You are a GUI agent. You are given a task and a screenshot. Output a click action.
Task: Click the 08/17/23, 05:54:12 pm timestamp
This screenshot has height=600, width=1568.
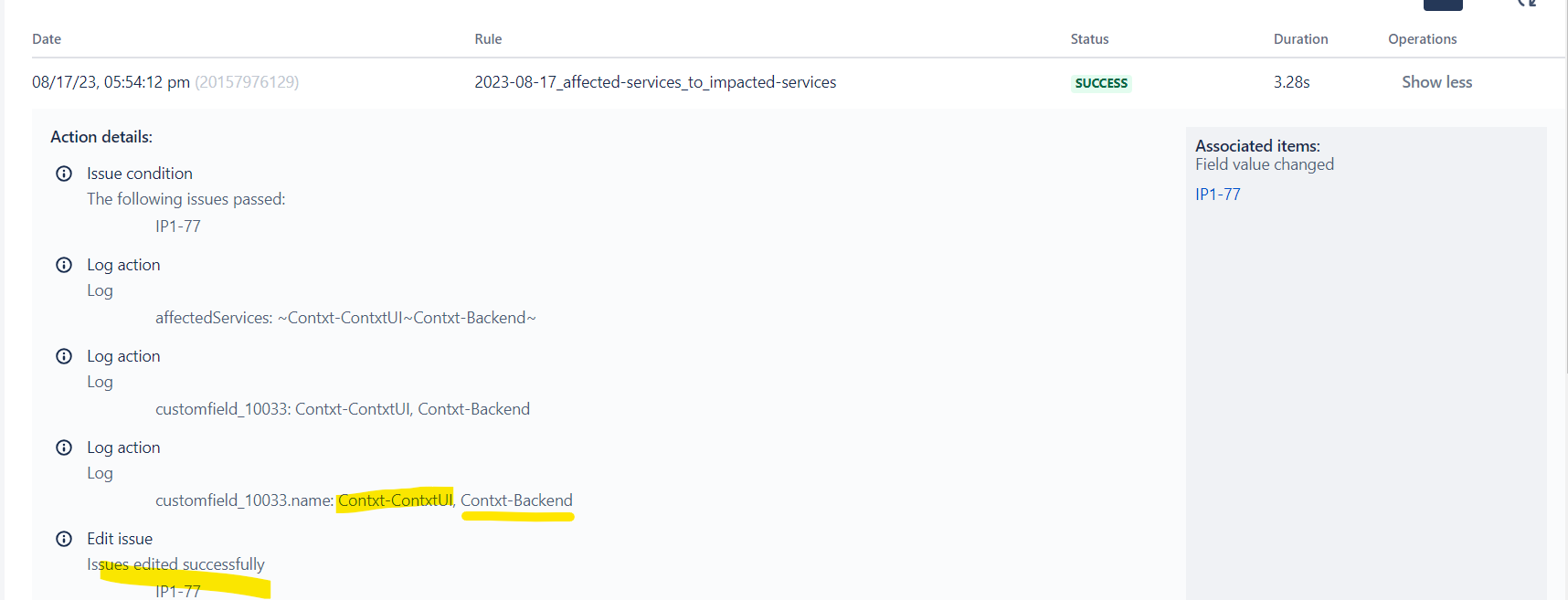coord(111,82)
